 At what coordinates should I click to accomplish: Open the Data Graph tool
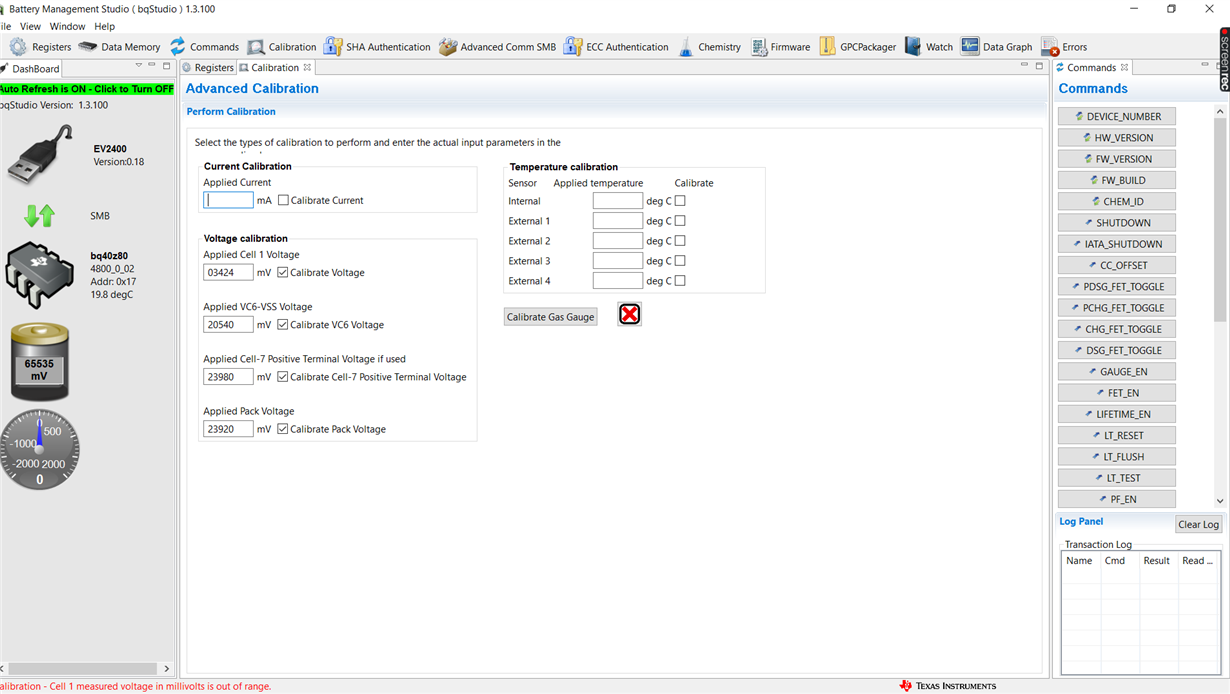tap(996, 47)
